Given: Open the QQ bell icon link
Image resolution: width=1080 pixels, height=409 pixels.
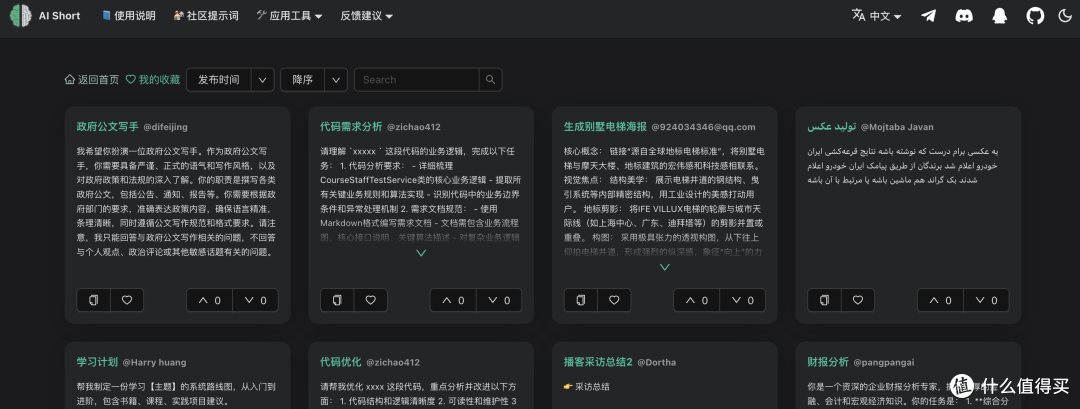Looking at the screenshot, I should point(999,16).
